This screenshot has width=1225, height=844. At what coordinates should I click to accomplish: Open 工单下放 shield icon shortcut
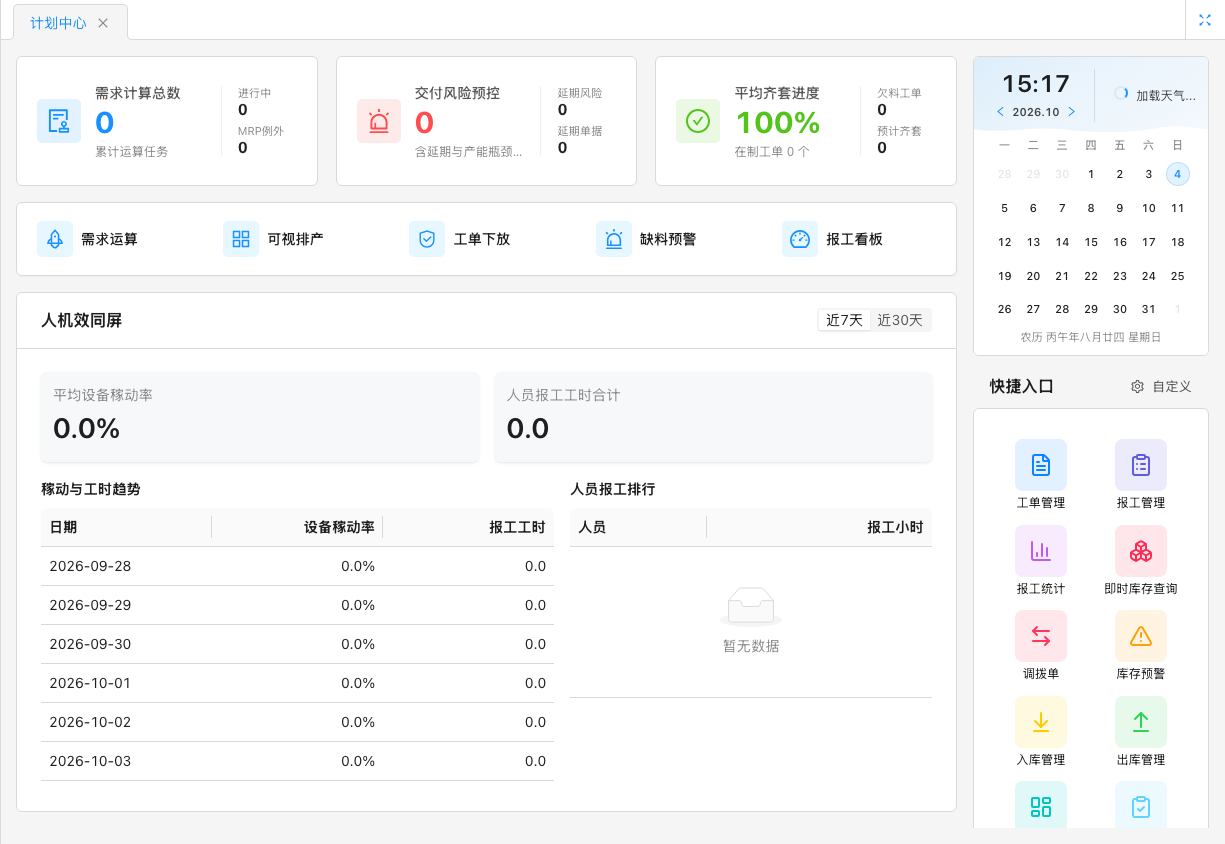pyautogui.click(x=427, y=239)
